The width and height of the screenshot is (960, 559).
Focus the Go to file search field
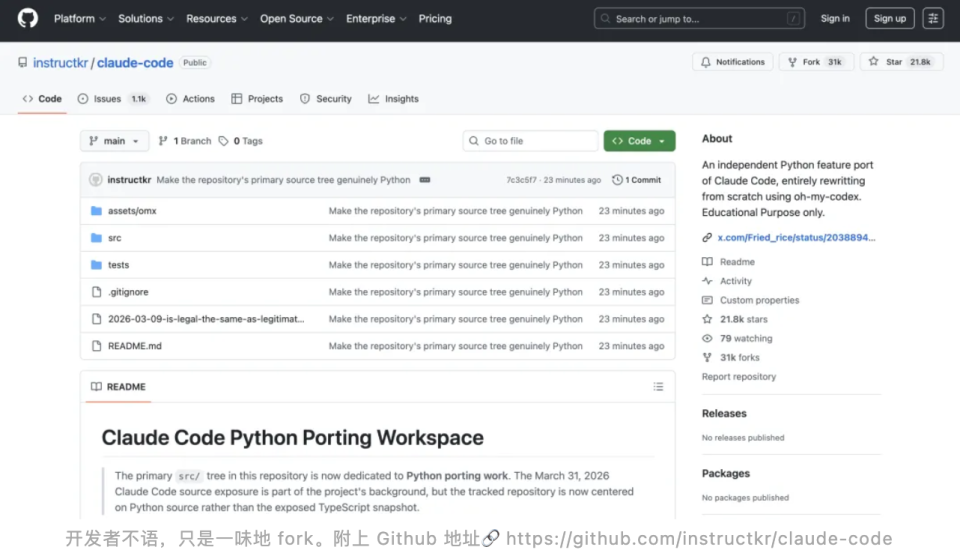pos(530,141)
